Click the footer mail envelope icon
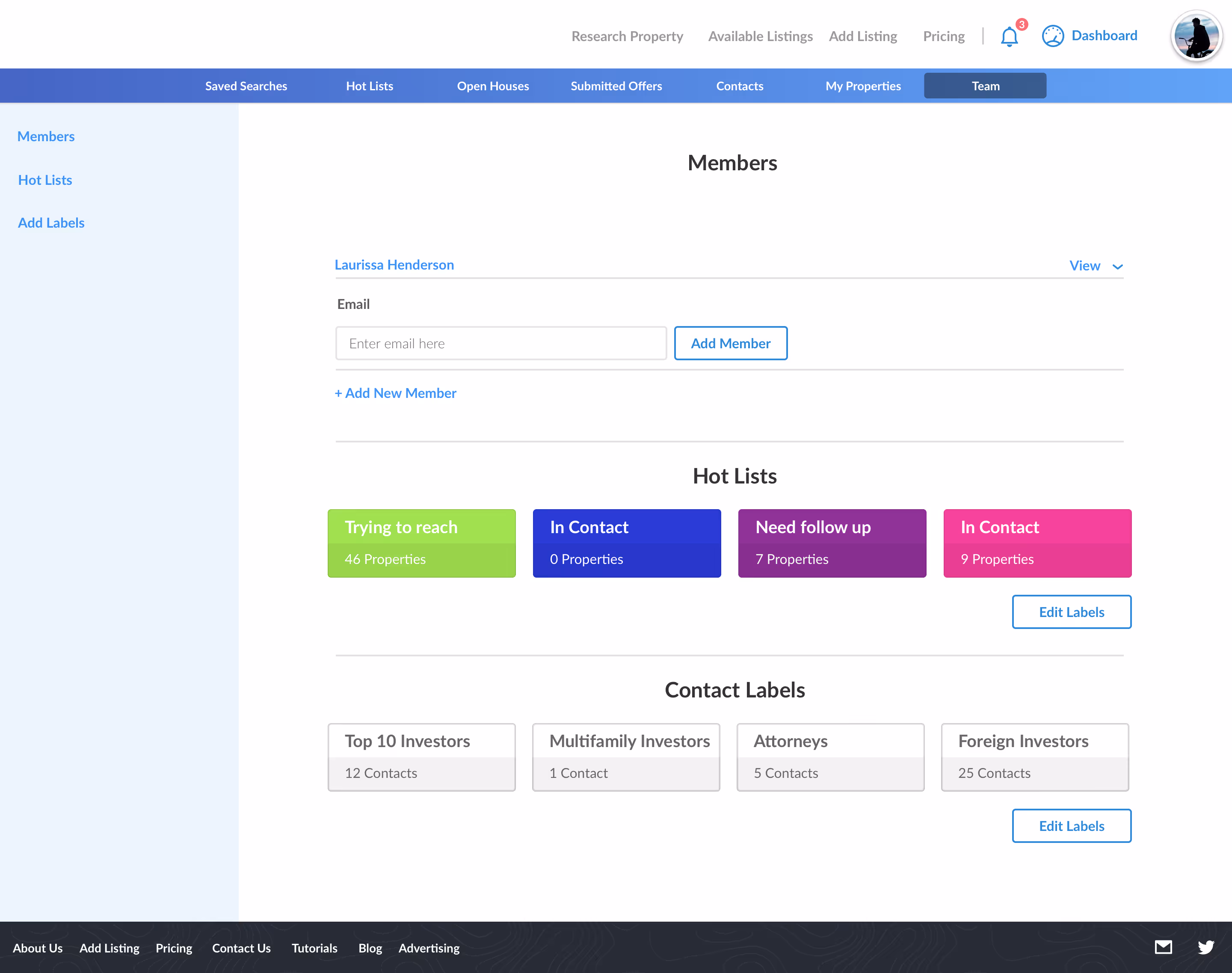 point(1163,947)
